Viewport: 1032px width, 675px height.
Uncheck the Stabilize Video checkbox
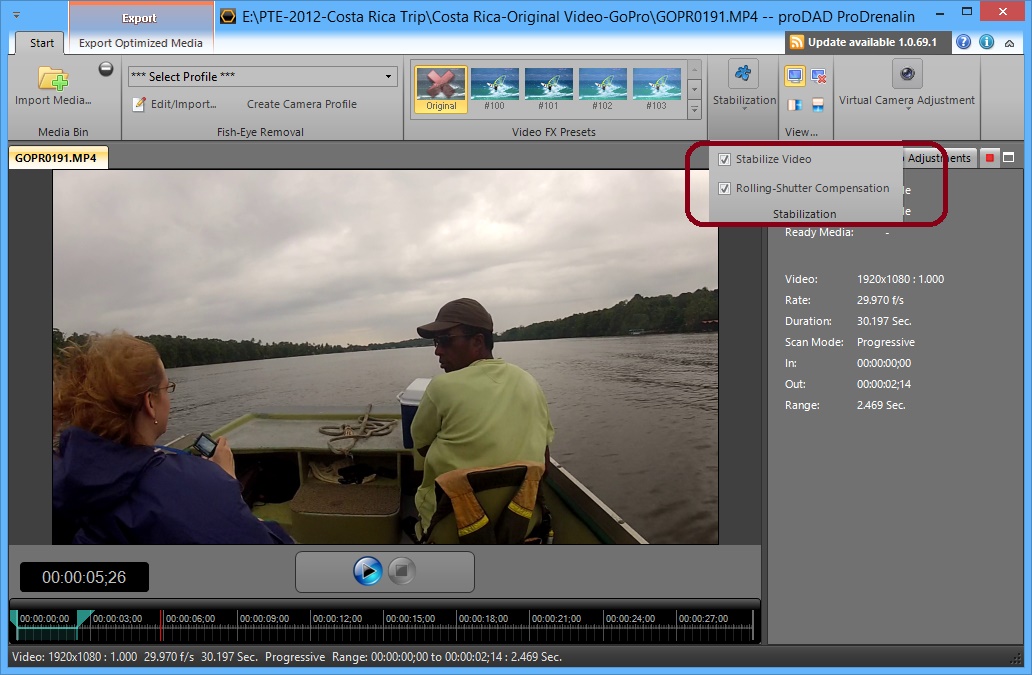(725, 159)
